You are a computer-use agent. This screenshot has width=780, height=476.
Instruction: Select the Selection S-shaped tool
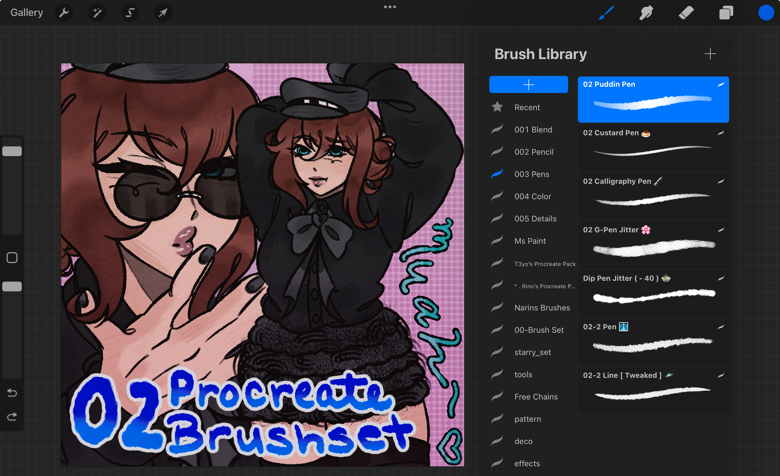[x=130, y=12]
